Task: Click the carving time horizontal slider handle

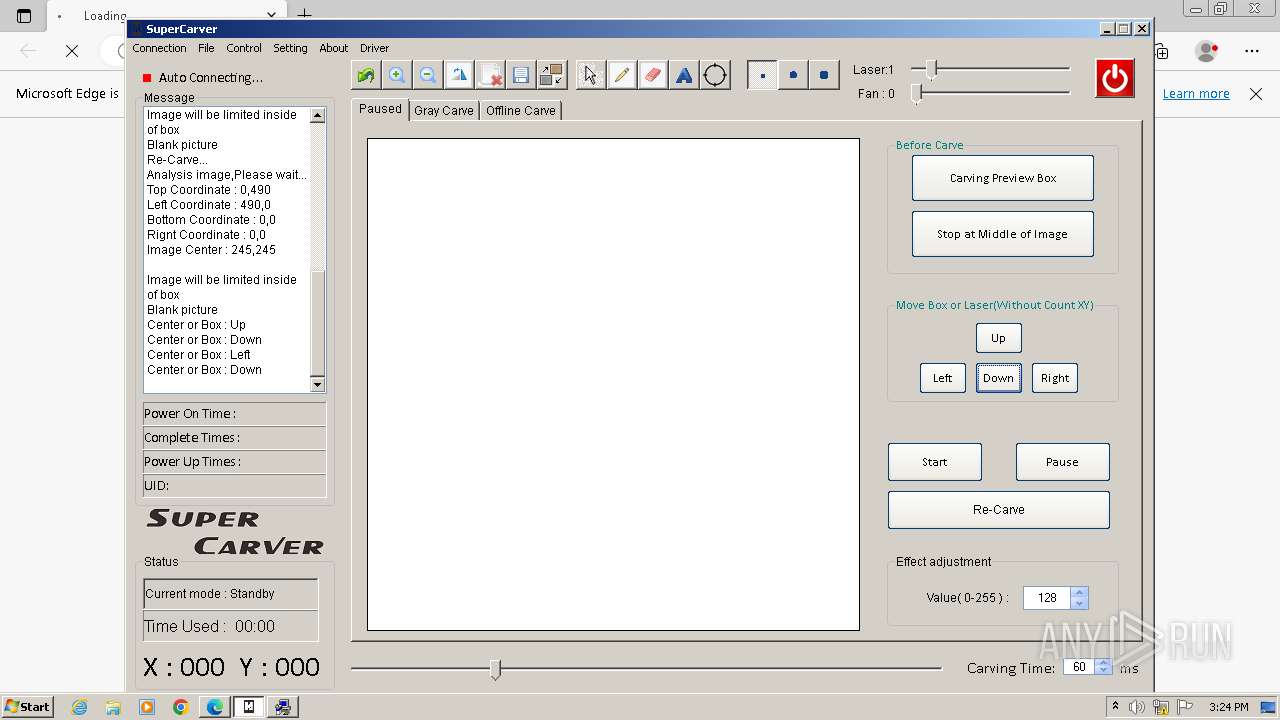Action: coord(495,669)
